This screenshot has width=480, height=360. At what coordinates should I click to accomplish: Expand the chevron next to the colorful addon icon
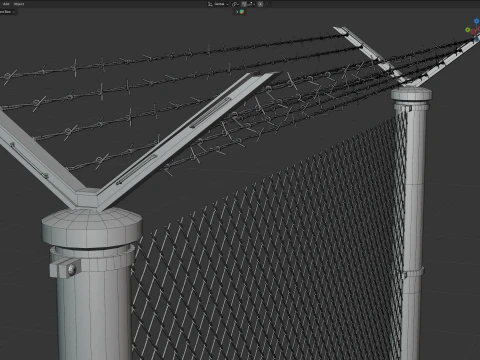tap(237, 12)
